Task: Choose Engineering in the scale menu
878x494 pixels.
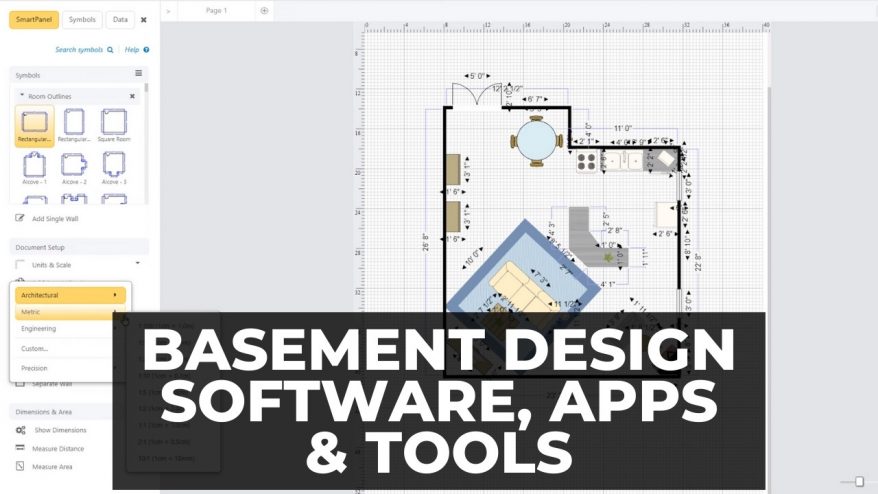Action: point(39,329)
